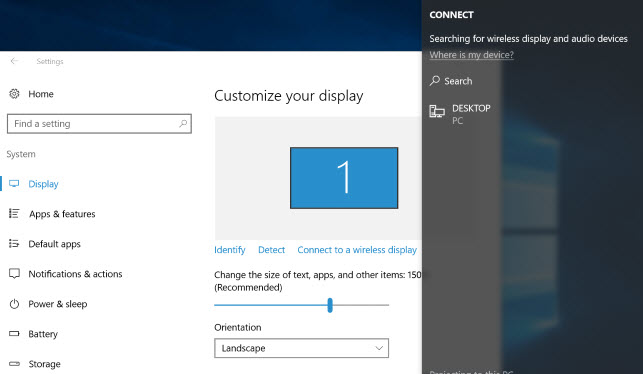This screenshot has width=643, height=374.
Task: Click the Notifications & actions speech-bubble icon
Action: (x=14, y=274)
